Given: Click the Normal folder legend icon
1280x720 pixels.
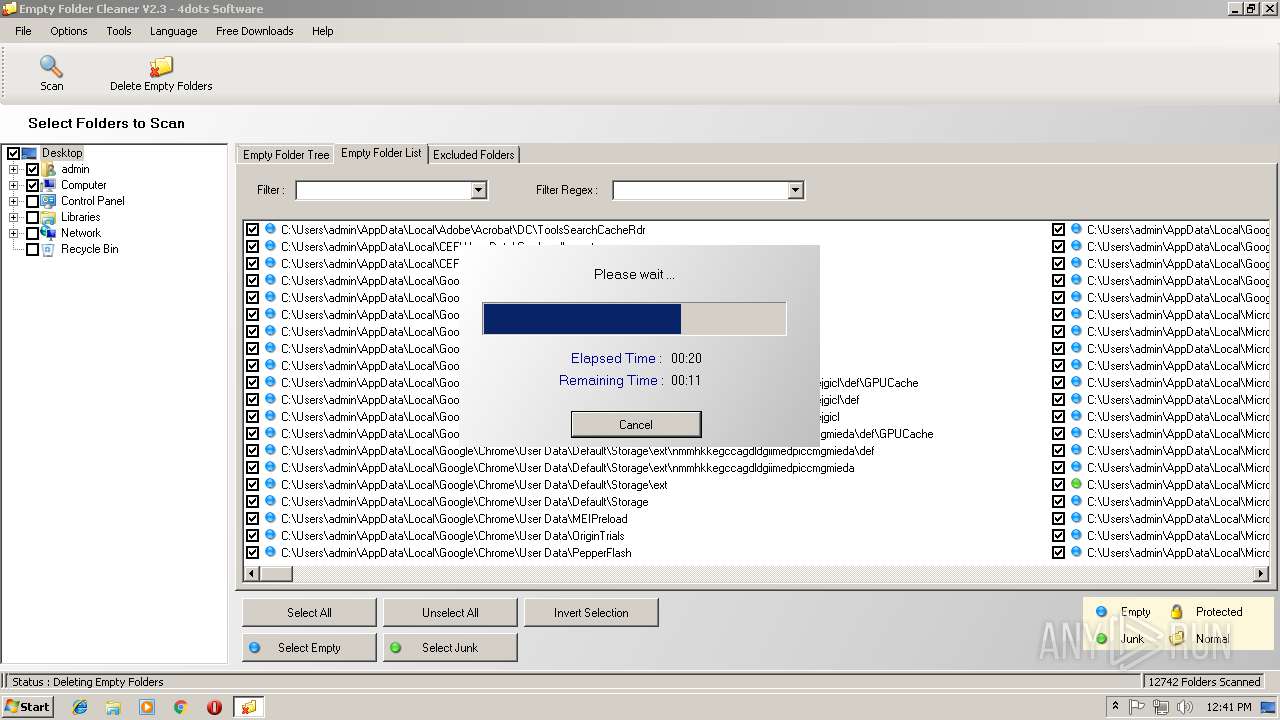Looking at the screenshot, I should (x=1177, y=638).
